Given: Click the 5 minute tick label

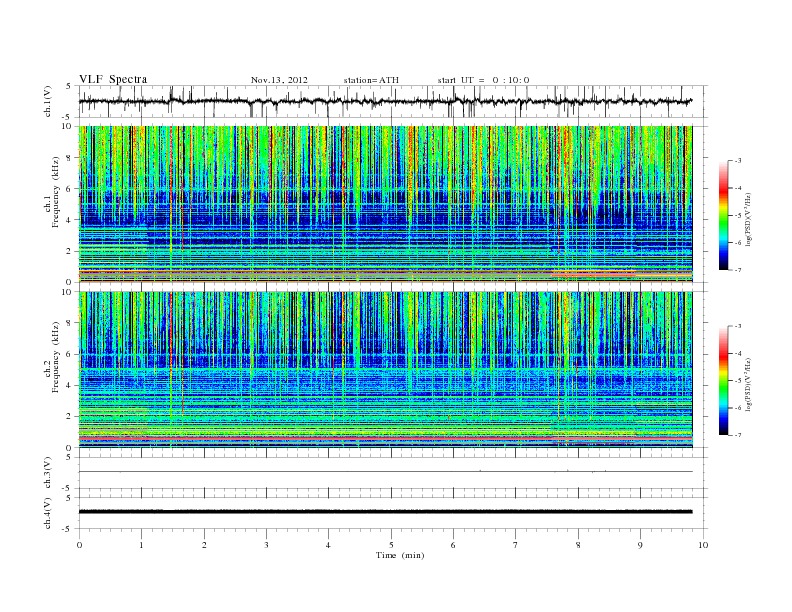Looking at the screenshot, I should coord(391,545).
